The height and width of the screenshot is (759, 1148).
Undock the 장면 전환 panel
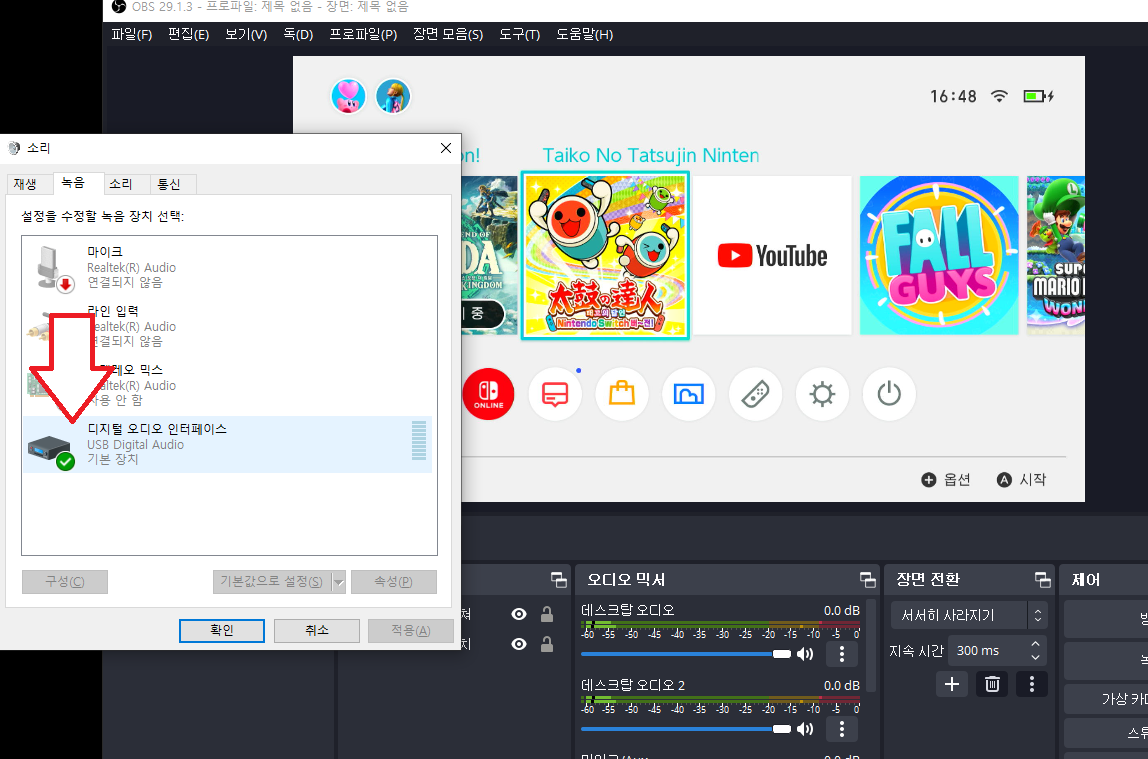click(x=1043, y=580)
